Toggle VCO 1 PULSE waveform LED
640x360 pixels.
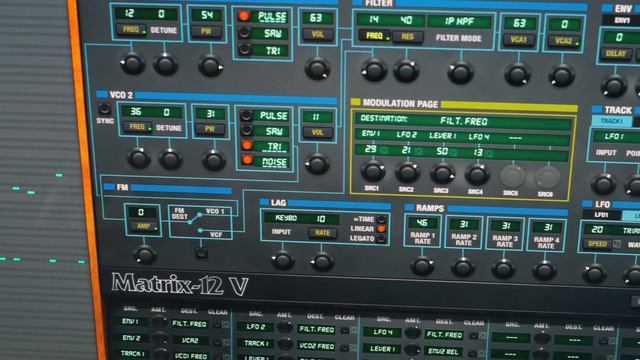[244, 16]
